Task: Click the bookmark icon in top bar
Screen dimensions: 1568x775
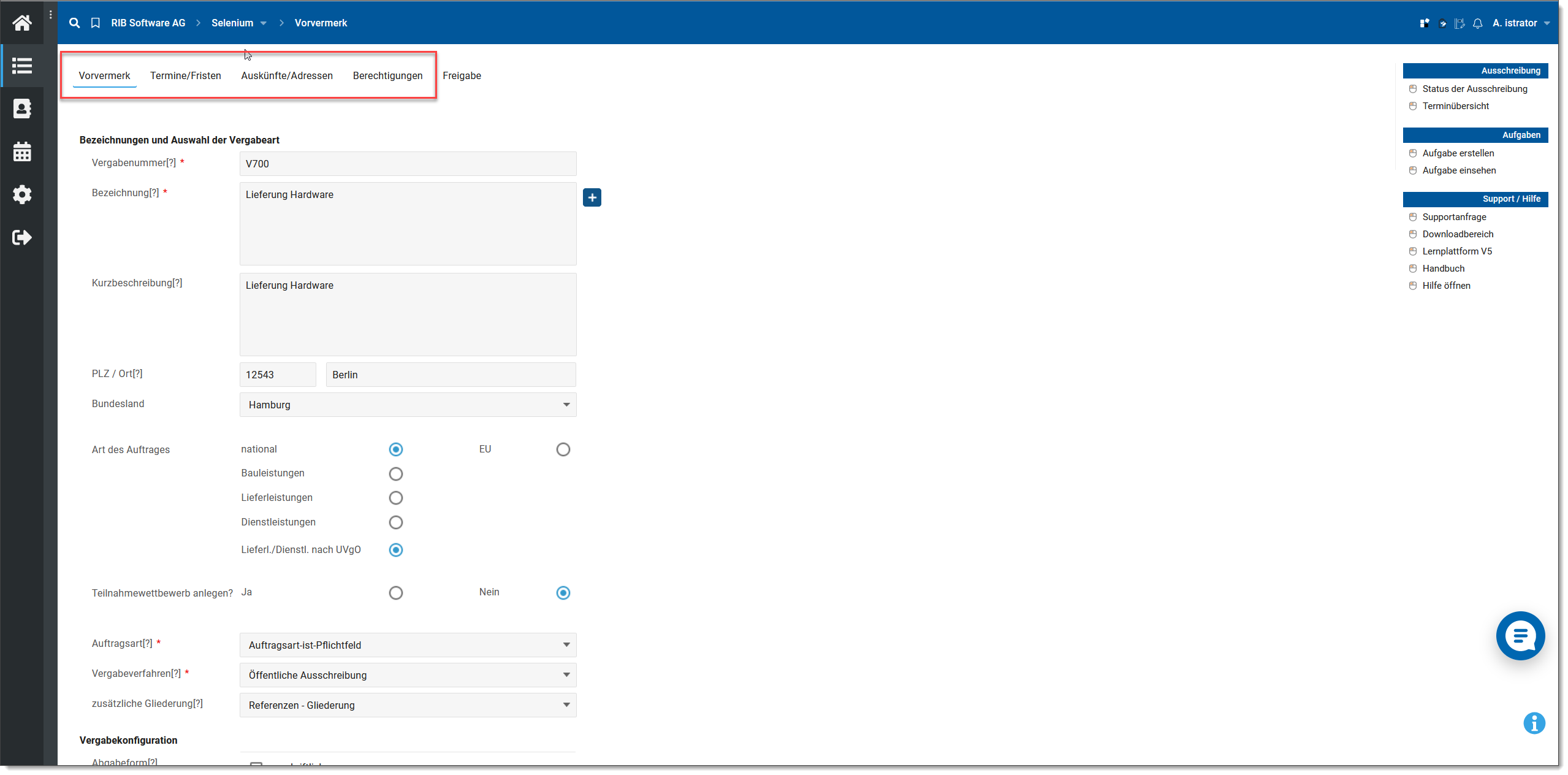Action: point(96,23)
